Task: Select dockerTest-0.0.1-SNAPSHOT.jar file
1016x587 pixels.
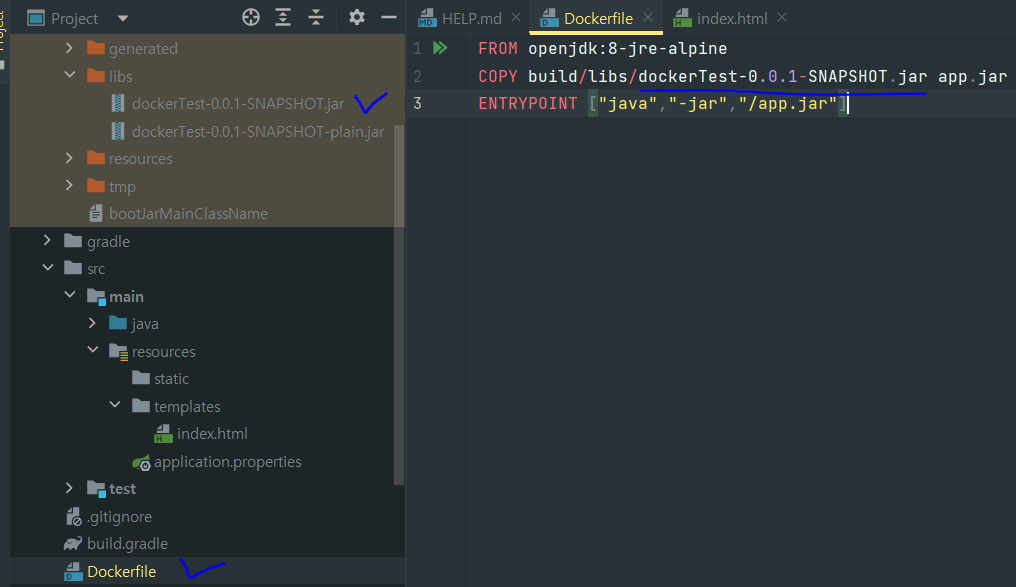Action: coord(238,104)
